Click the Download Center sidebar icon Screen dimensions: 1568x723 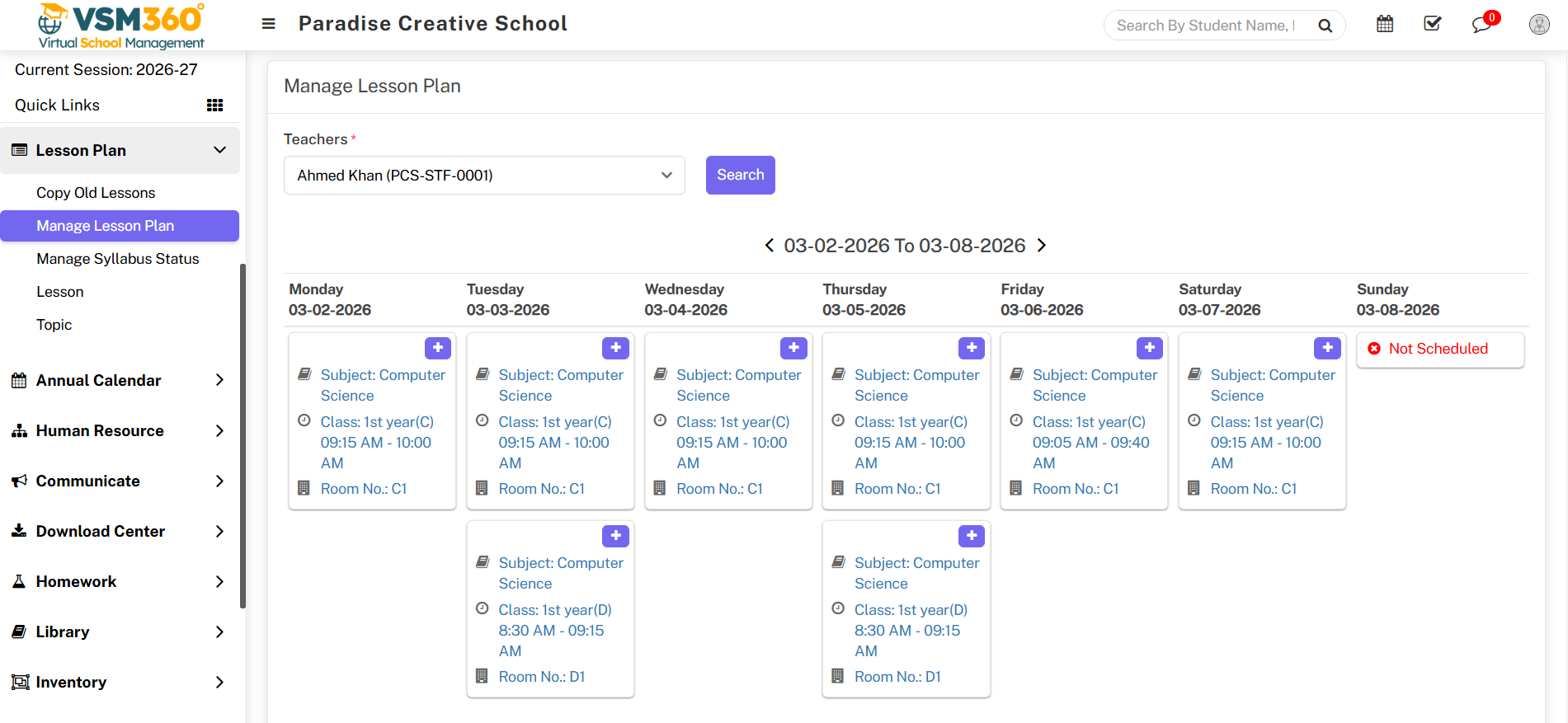click(x=19, y=531)
